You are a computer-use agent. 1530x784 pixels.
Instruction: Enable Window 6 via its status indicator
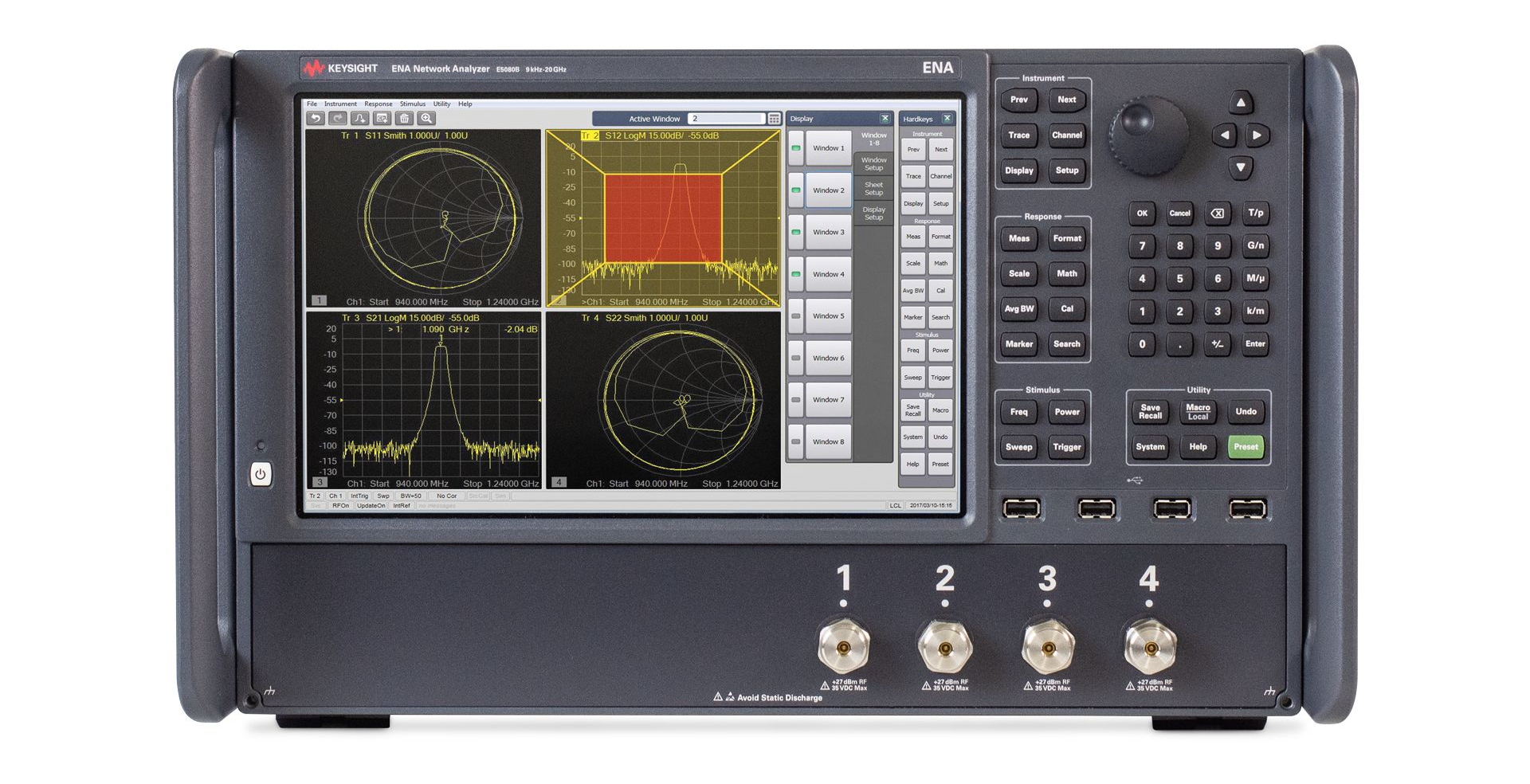tap(797, 358)
